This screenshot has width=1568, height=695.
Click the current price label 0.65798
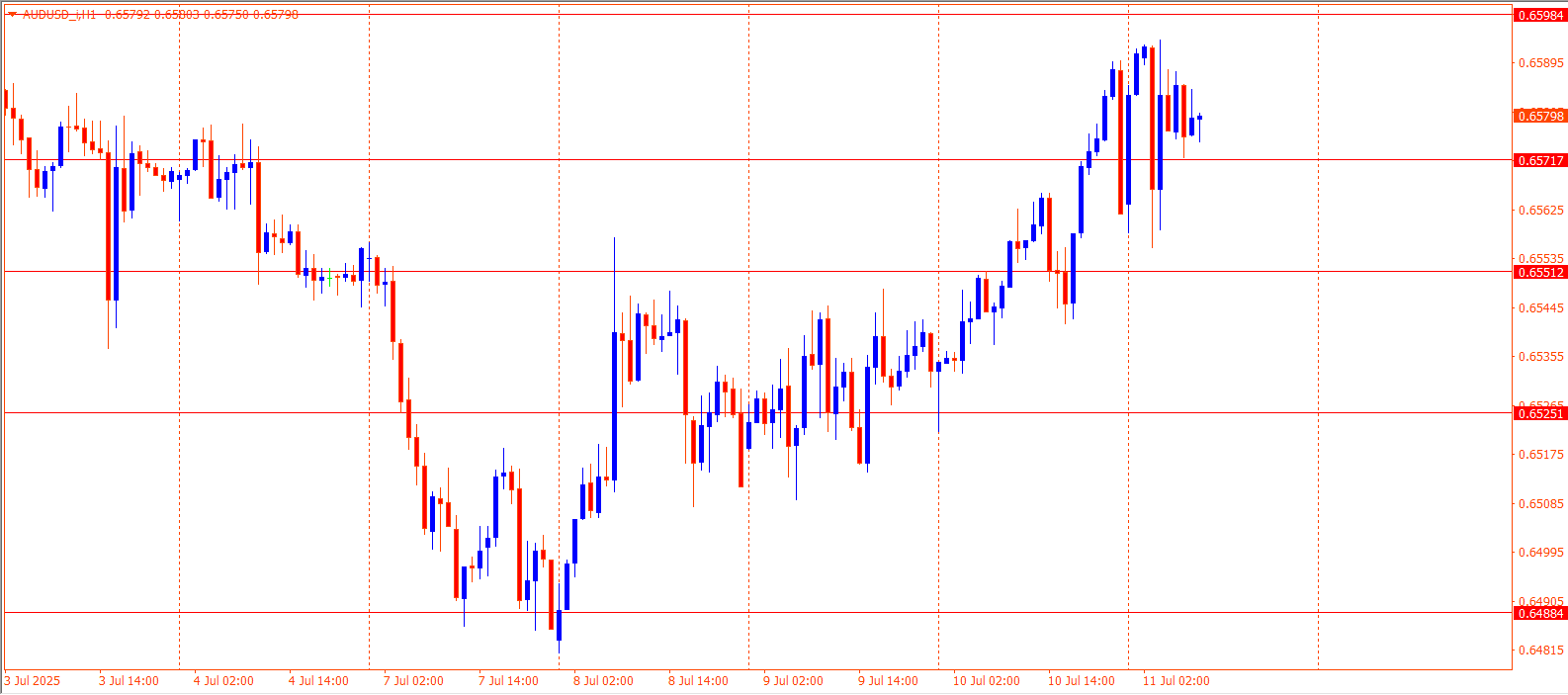tap(1540, 117)
